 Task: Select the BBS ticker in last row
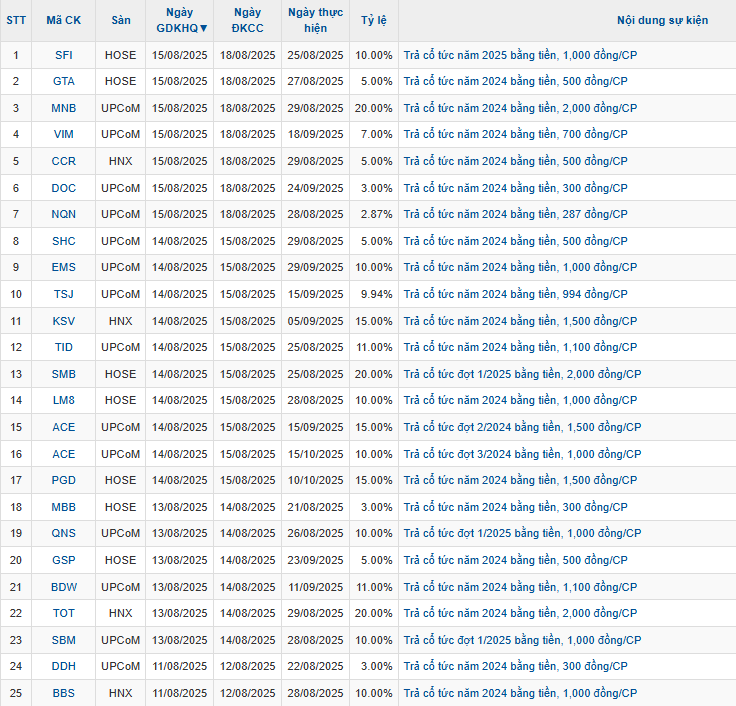pos(63,693)
